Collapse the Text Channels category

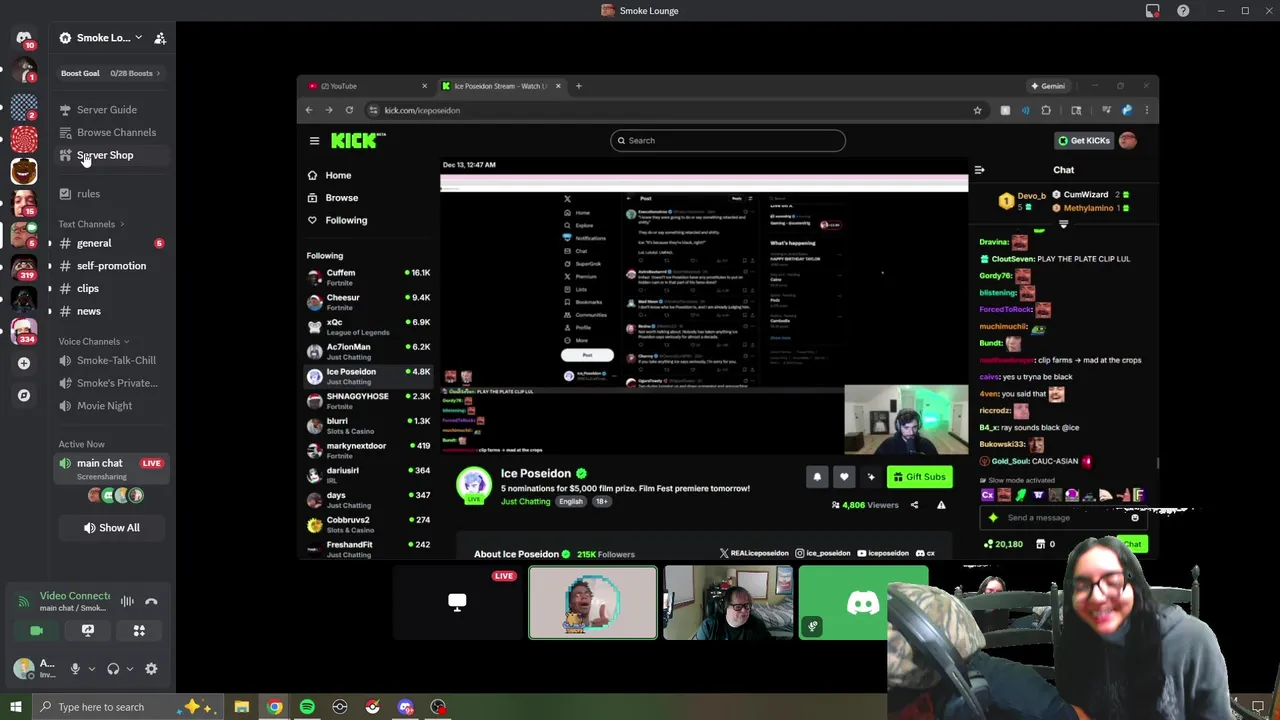91,224
